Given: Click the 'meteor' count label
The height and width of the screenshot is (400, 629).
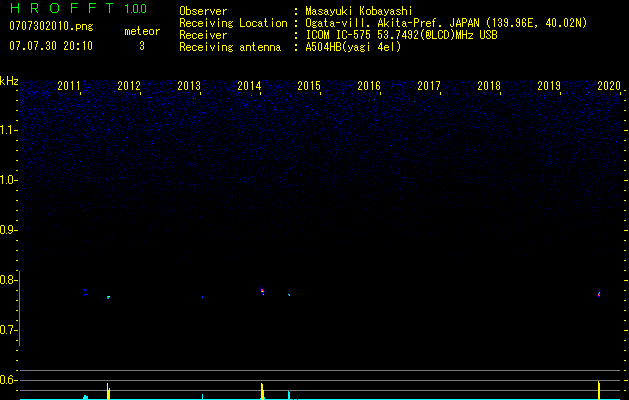Looking at the screenshot, I should coord(142,31).
